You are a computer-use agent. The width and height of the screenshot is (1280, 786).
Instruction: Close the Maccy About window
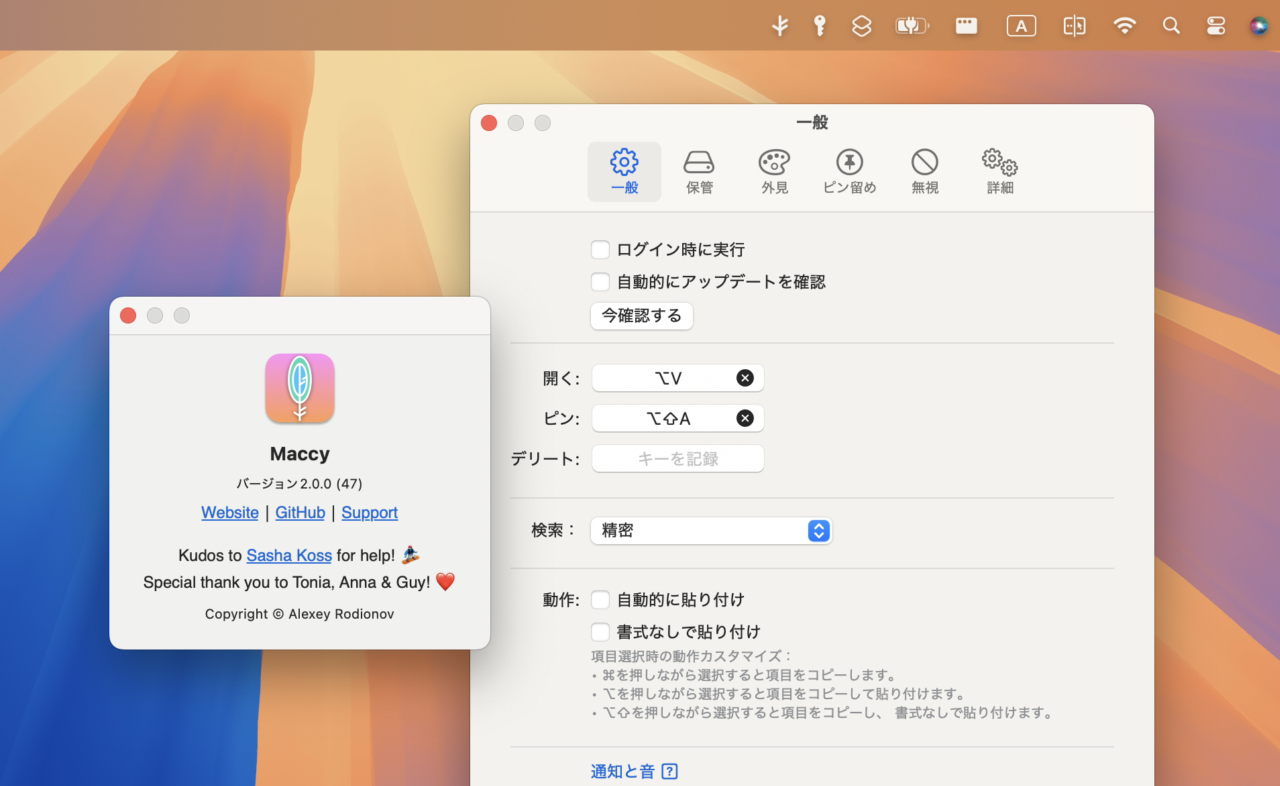[128, 316]
